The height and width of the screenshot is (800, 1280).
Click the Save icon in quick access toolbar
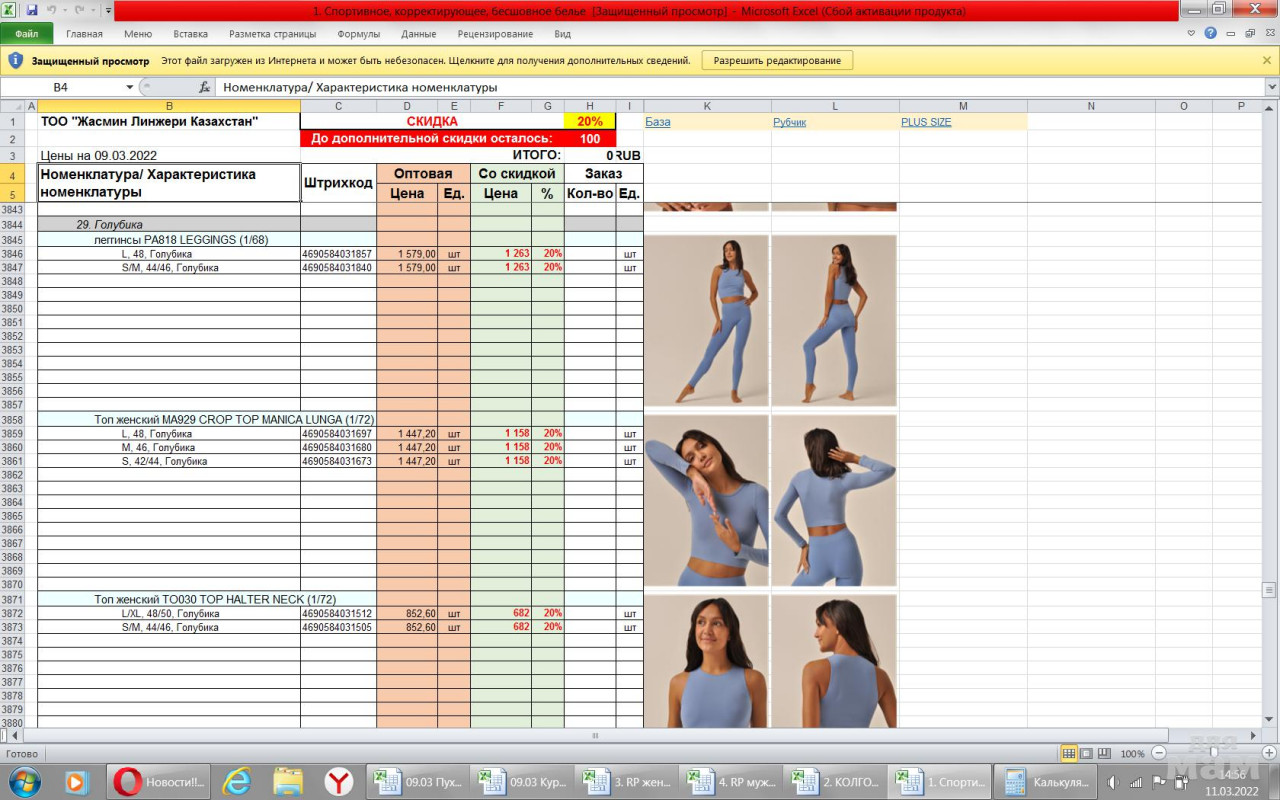[x=32, y=10]
